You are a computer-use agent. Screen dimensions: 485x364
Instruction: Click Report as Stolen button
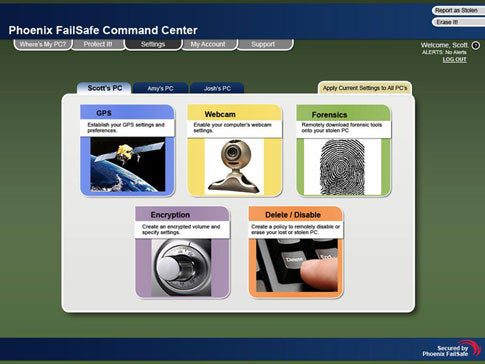(x=458, y=10)
